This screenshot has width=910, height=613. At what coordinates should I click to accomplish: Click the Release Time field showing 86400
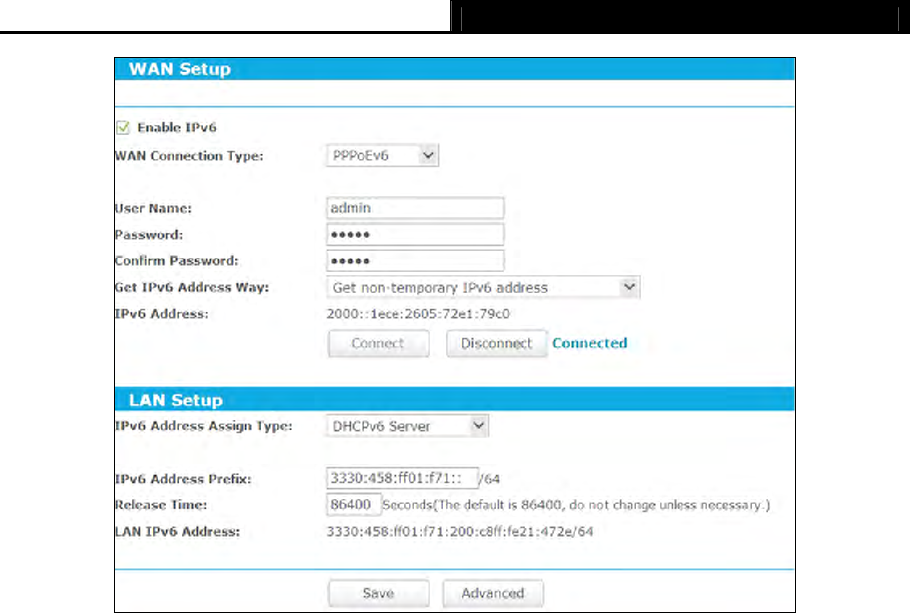(x=353, y=504)
